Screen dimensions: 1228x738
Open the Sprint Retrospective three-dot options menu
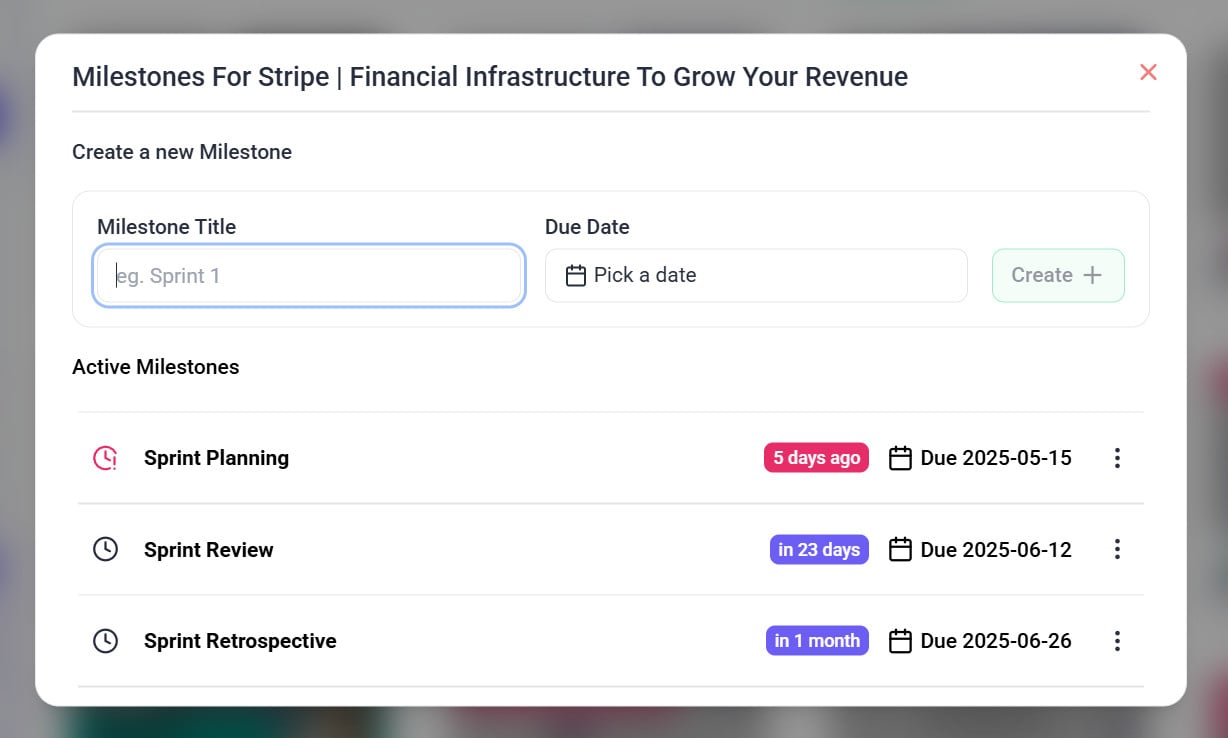pyautogui.click(x=1117, y=641)
